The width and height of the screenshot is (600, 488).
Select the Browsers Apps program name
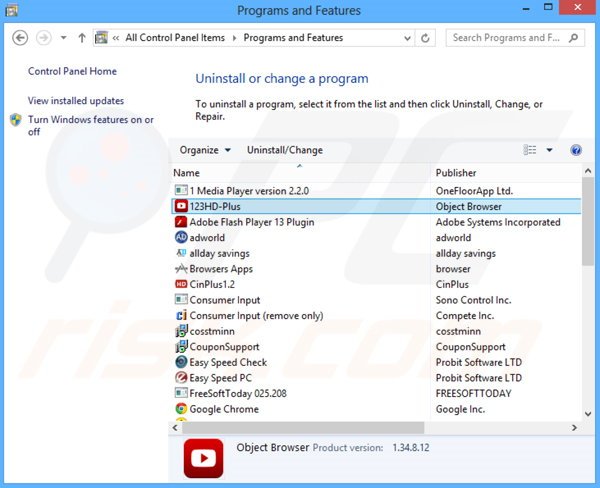[221, 269]
